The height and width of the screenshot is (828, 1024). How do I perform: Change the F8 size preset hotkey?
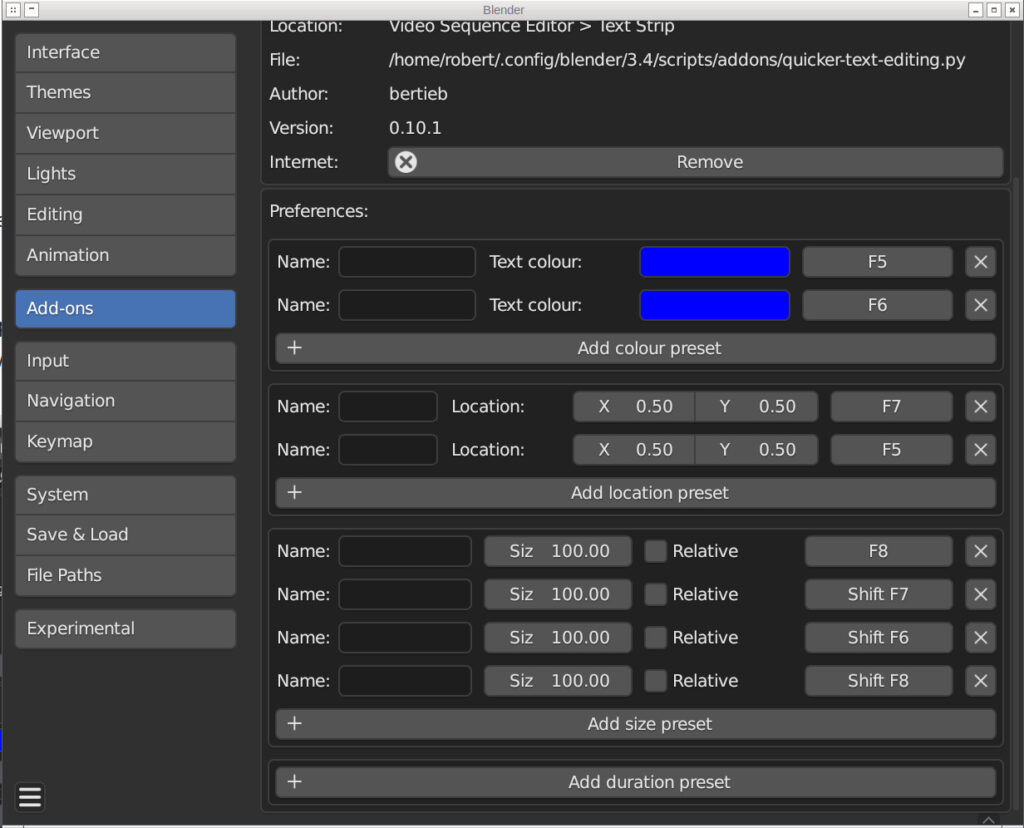coord(878,551)
